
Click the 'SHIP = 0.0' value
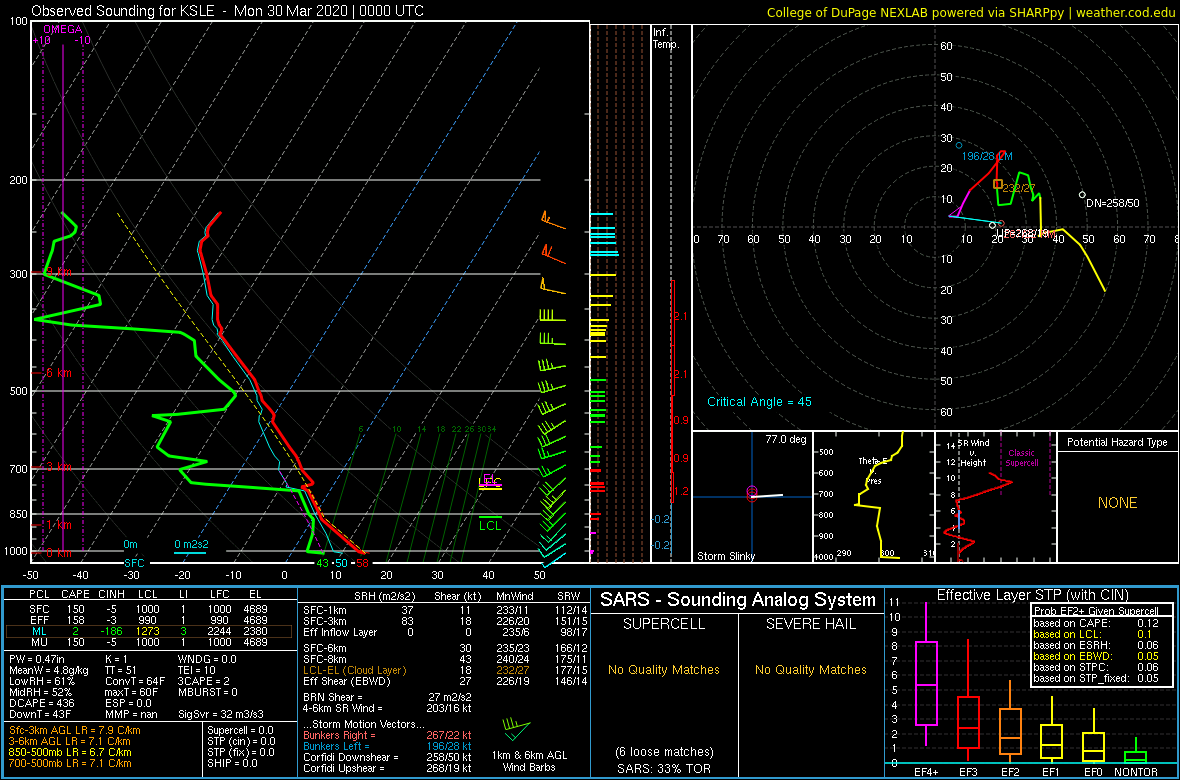[x=233, y=763]
